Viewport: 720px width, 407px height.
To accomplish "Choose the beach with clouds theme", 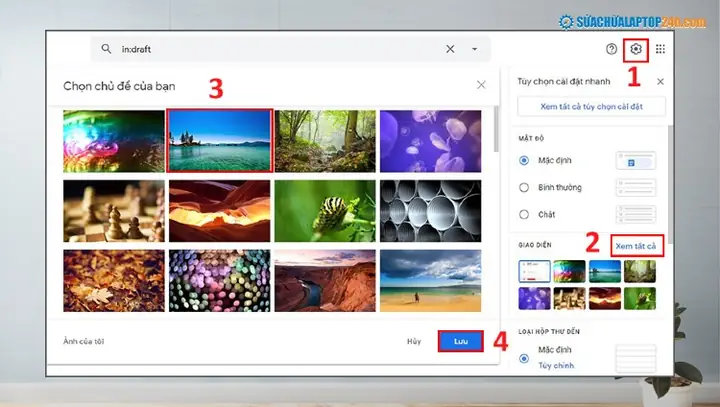I will [431, 281].
